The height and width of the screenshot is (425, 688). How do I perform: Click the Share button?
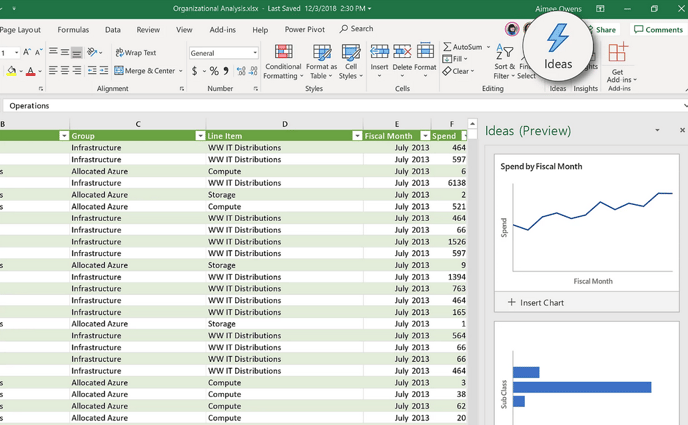(606, 30)
